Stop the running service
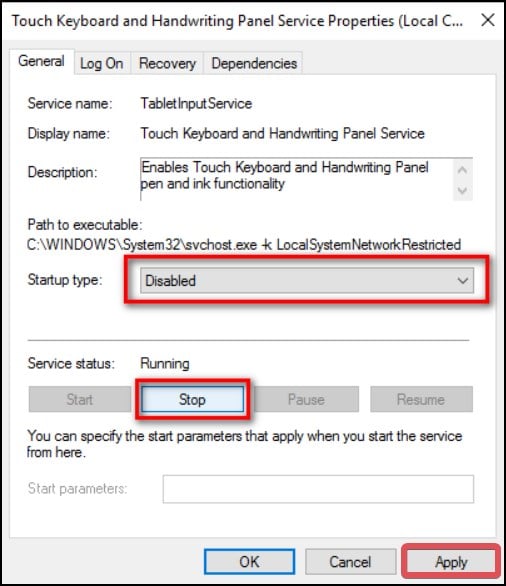 pos(192,400)
